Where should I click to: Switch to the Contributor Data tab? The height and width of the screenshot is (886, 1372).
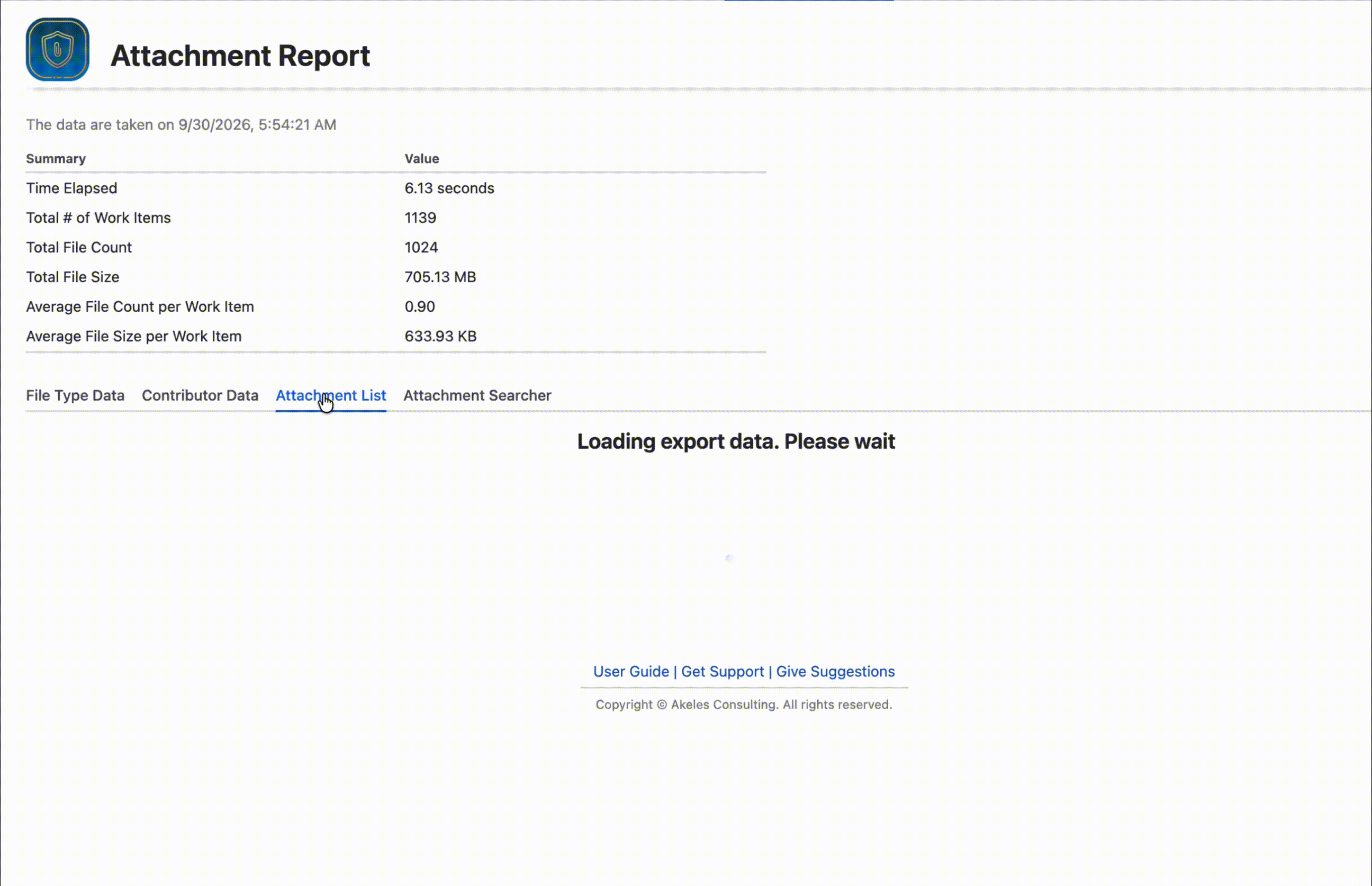pyautogui.click(x=200, y=395)
